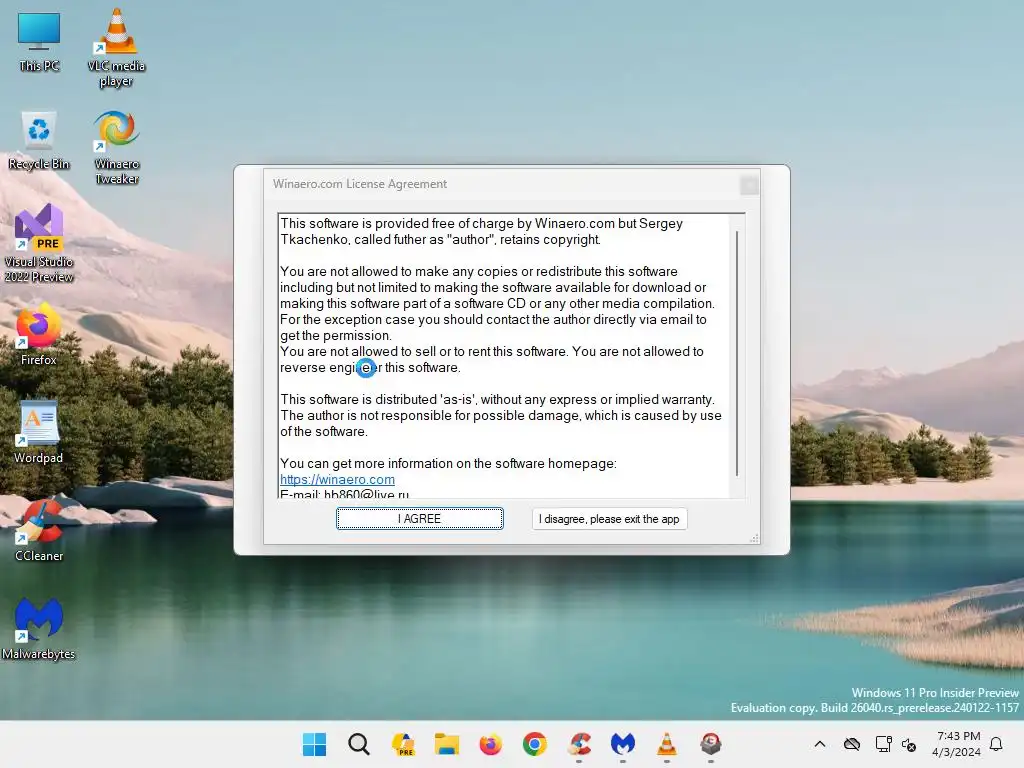Select the CCleaner desktop shortcut
Image resolution: width=1024 pixels, height=768 pixels.
click(39, 530)
